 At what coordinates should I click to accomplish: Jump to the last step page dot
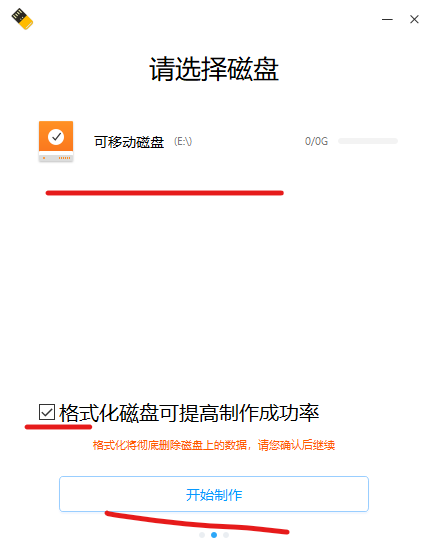[x=226, y=535]
